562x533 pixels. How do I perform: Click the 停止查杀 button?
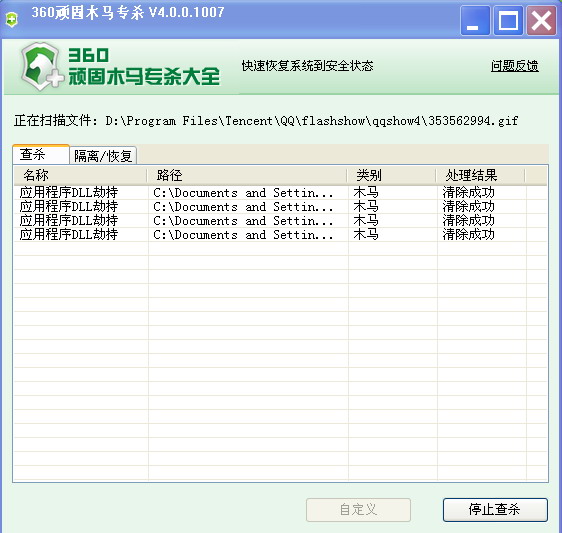495,509
